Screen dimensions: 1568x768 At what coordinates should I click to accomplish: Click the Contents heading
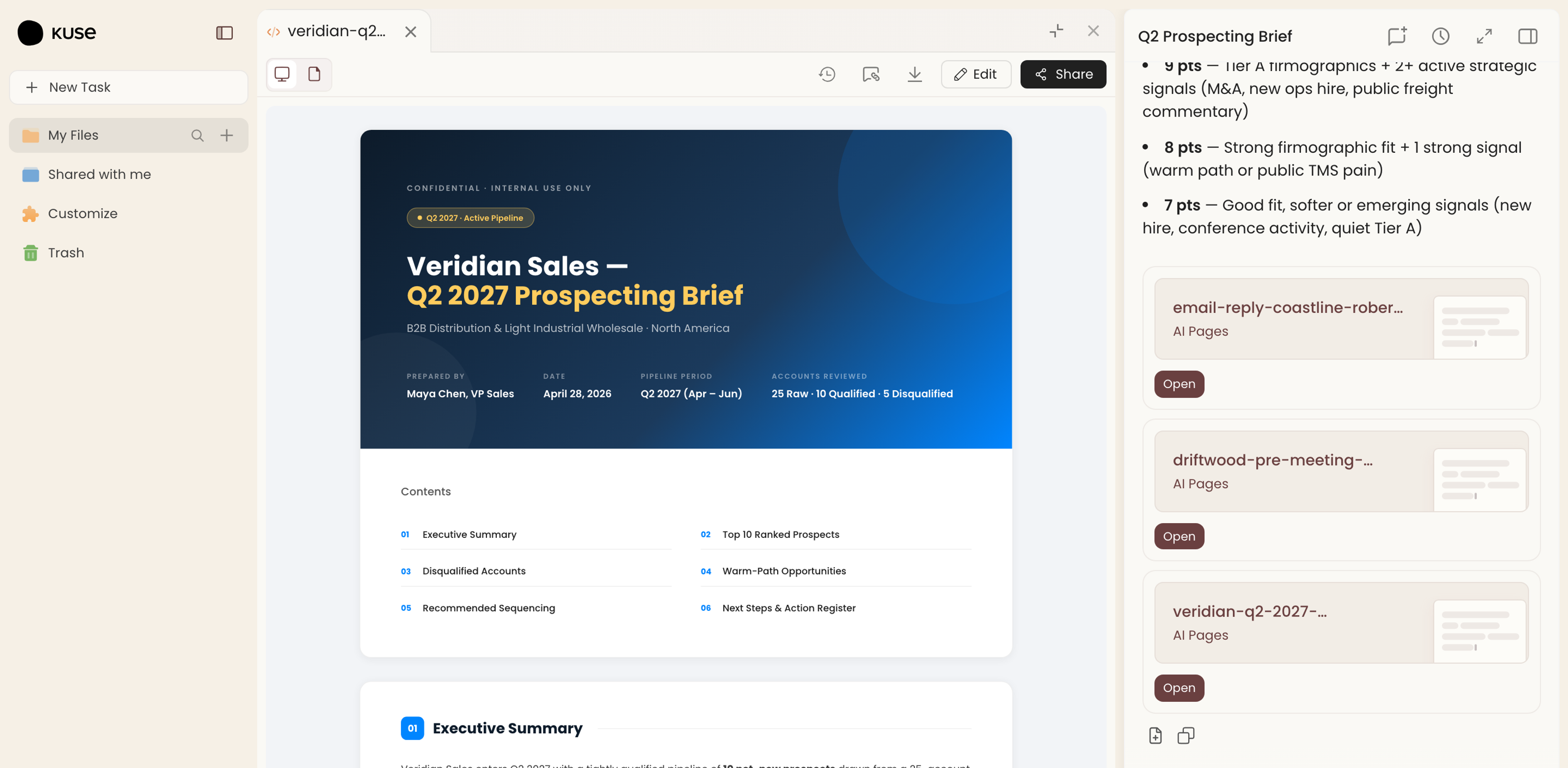coord(425,492)
